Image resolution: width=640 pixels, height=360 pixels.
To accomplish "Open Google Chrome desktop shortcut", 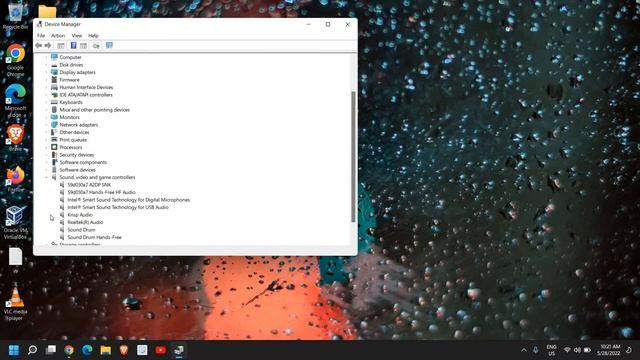I will [x=16, y=60].
